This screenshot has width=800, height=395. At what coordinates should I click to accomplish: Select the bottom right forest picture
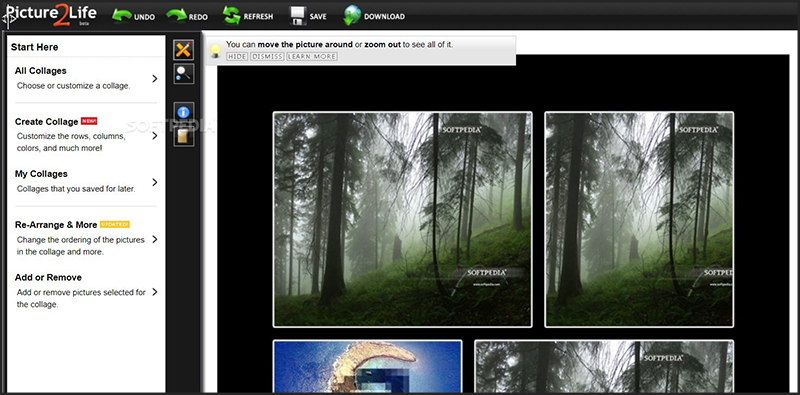tap(604, 366)
